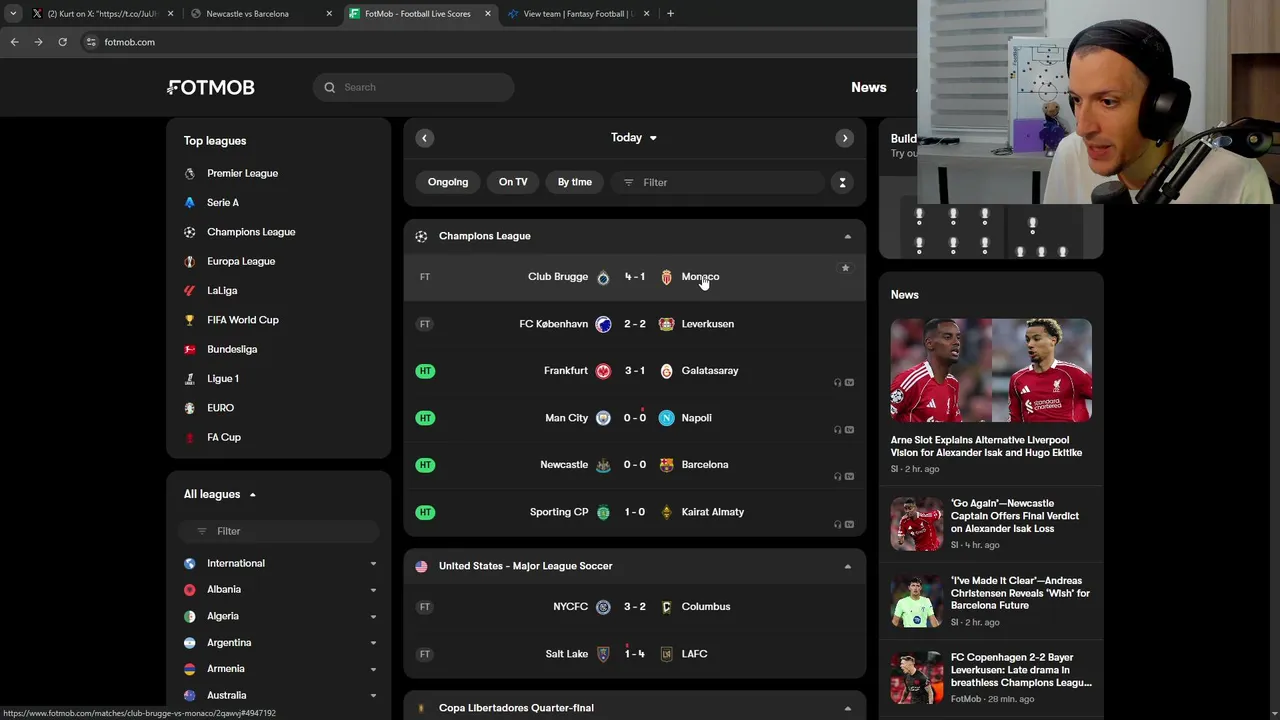The image size is (1280, 720).
Task: Click the Serie A league icon
Action: pos(189,202)
